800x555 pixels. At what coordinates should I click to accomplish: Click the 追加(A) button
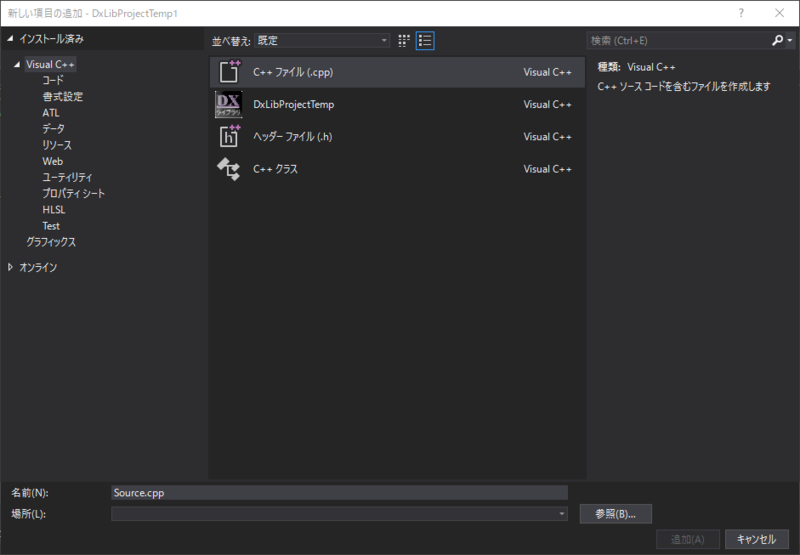click(688, 539)
